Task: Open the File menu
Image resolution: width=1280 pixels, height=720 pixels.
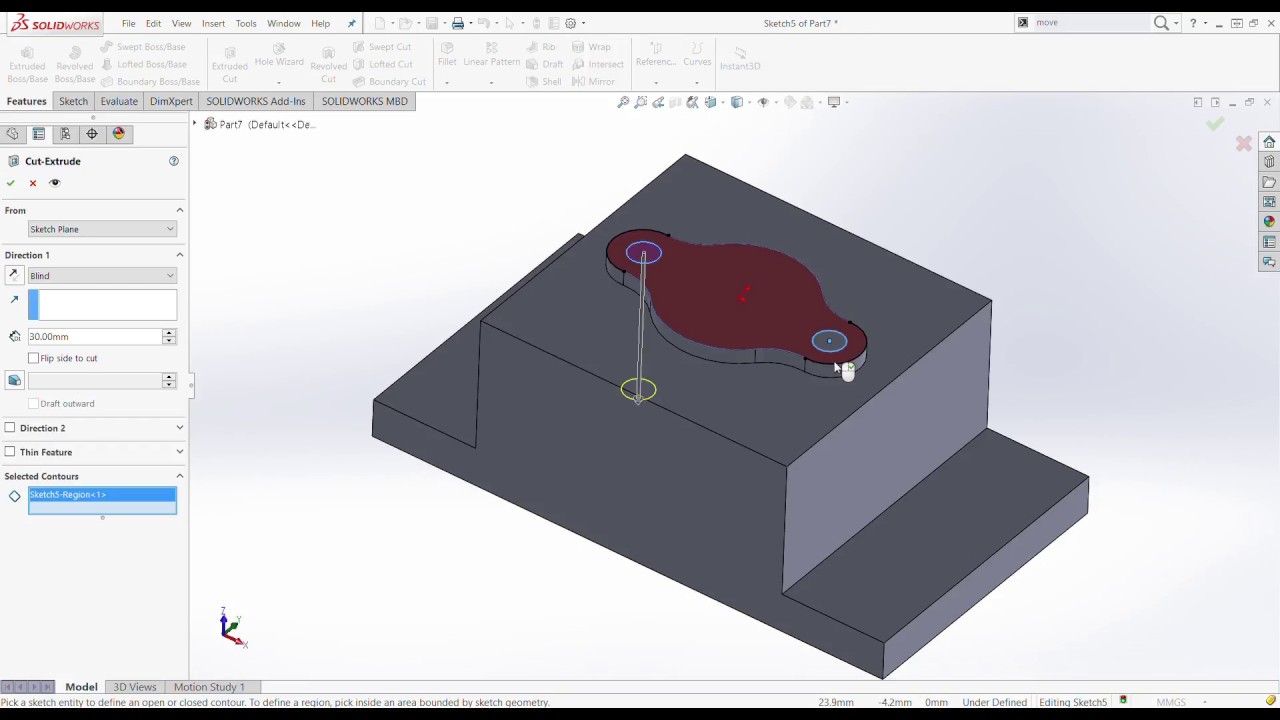Action: coord(129,23)
